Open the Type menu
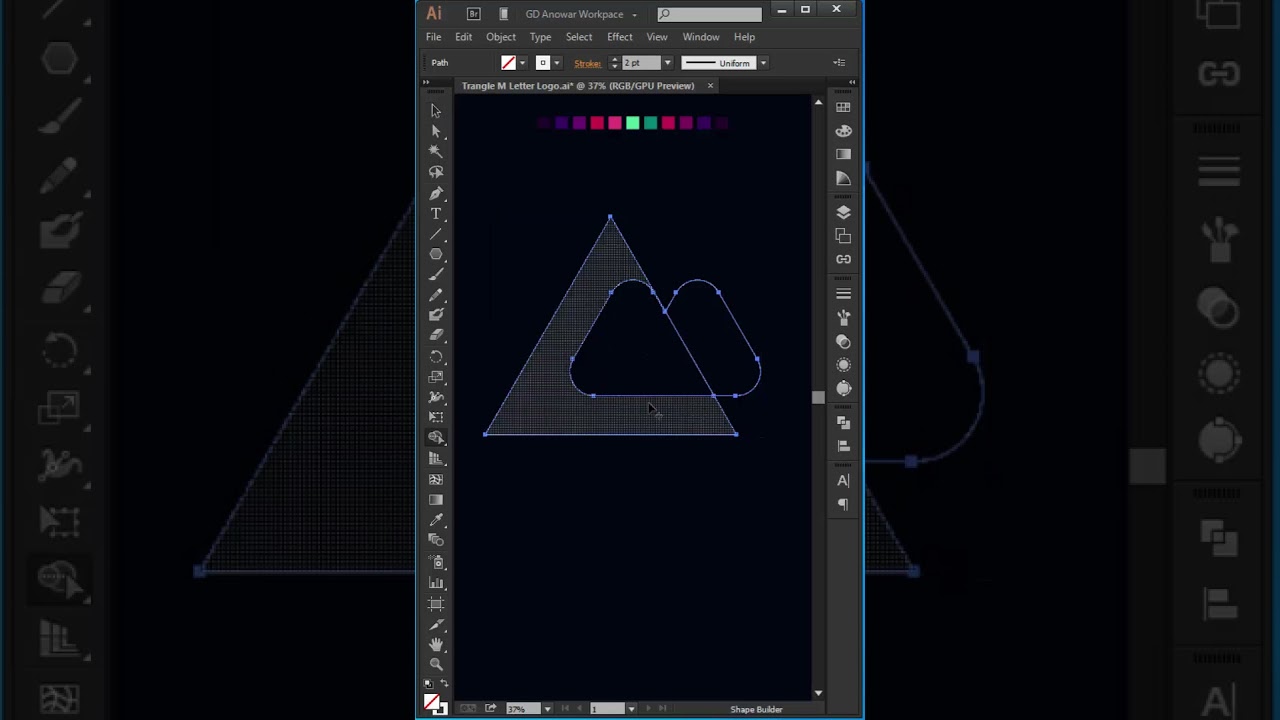 tap(540, 37)
